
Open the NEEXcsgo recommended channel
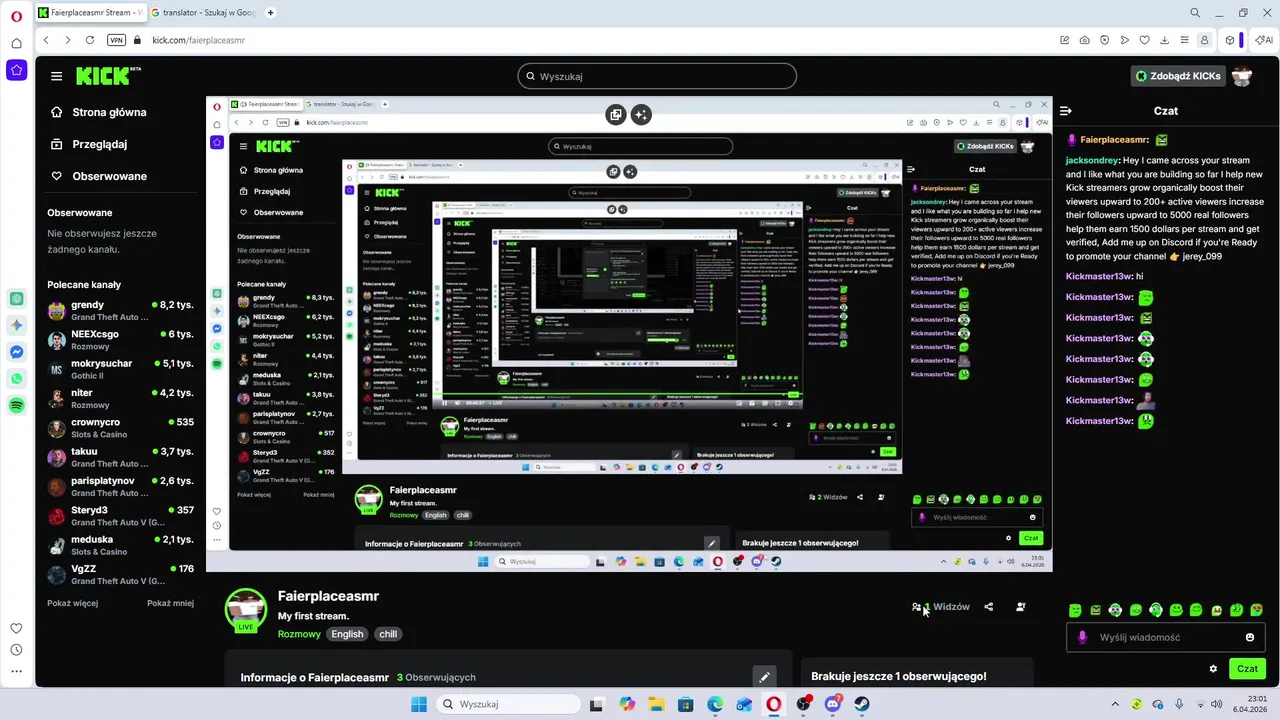[x=121, y=340]
